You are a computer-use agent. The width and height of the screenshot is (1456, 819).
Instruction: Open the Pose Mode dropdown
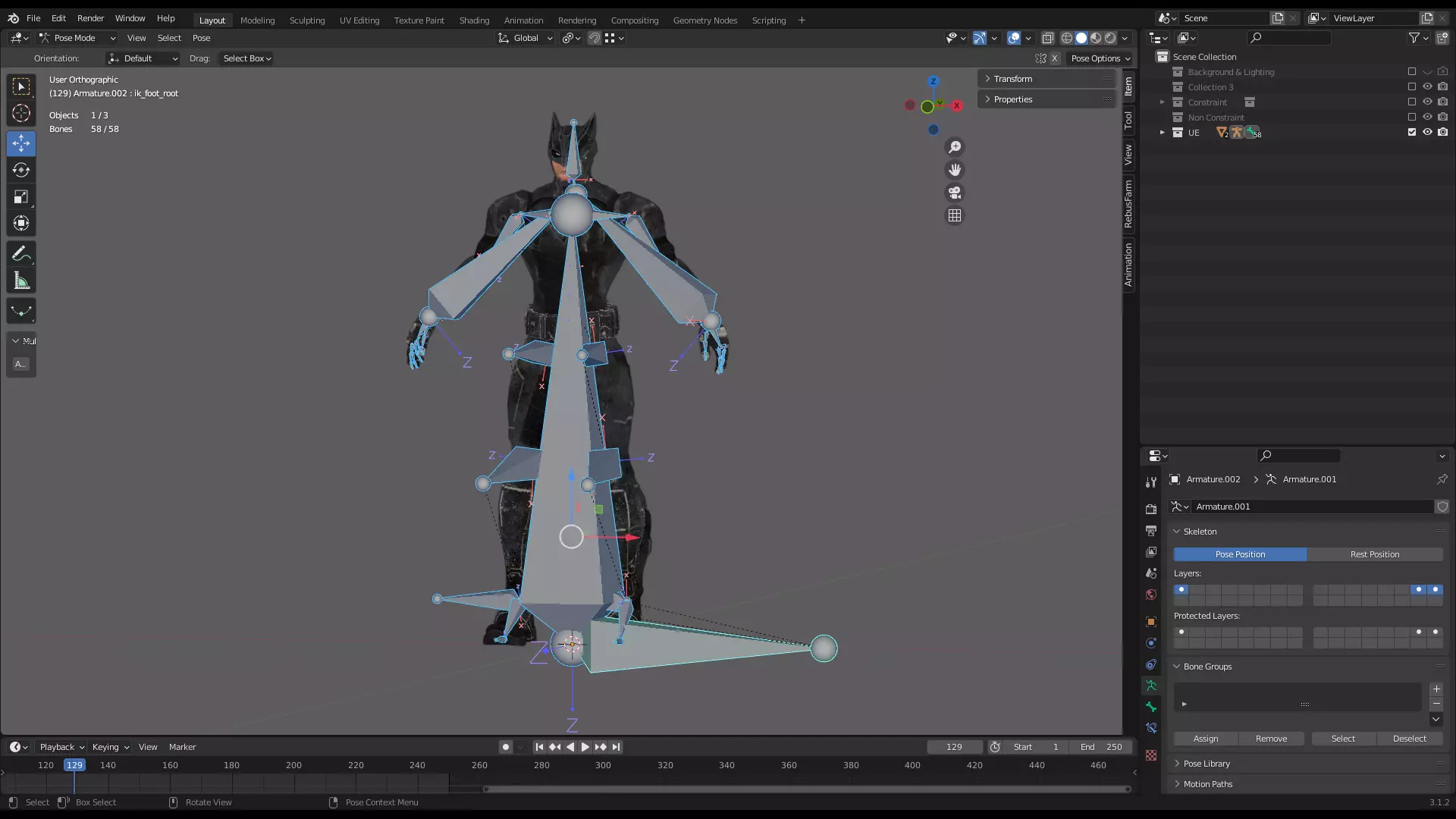[77, 38]
